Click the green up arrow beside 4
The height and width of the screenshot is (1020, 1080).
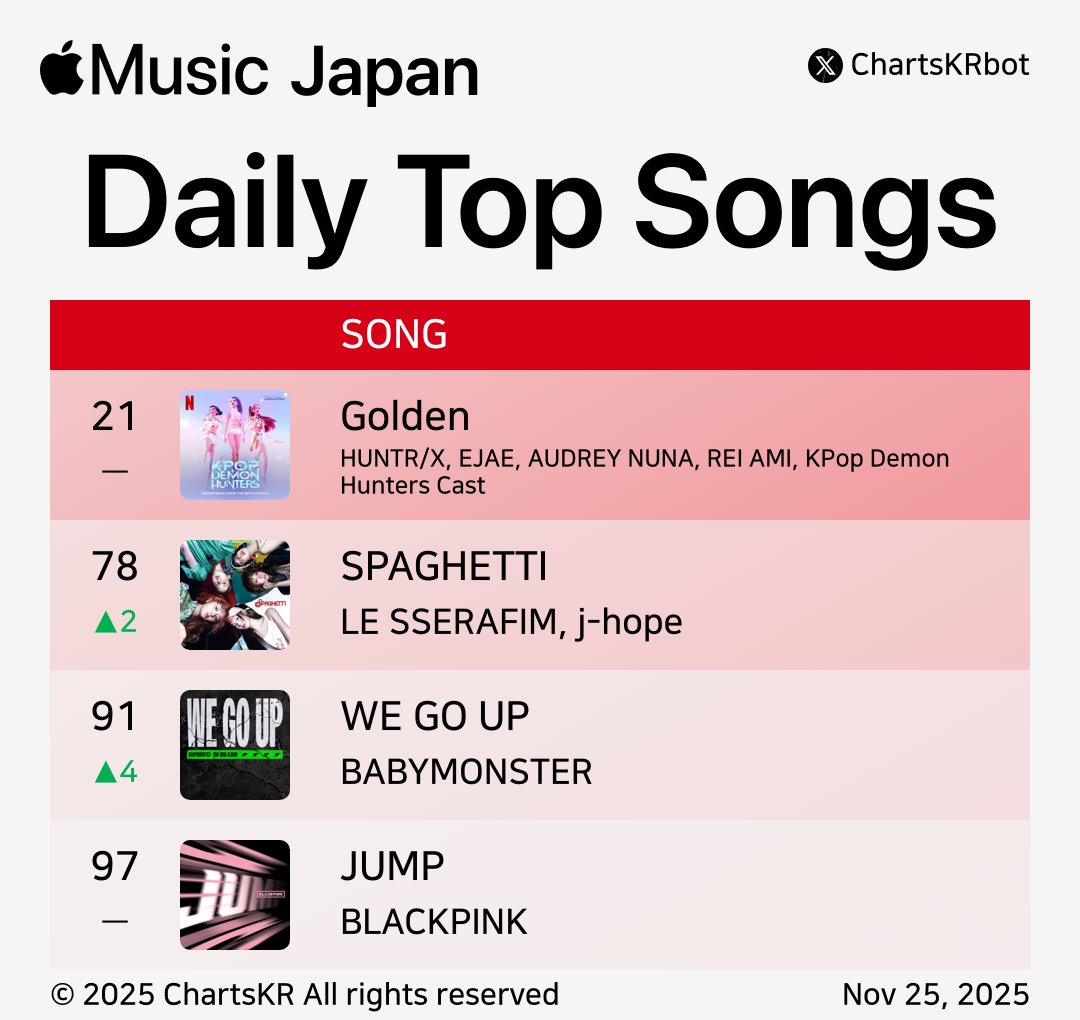click(x=105, y=773)
